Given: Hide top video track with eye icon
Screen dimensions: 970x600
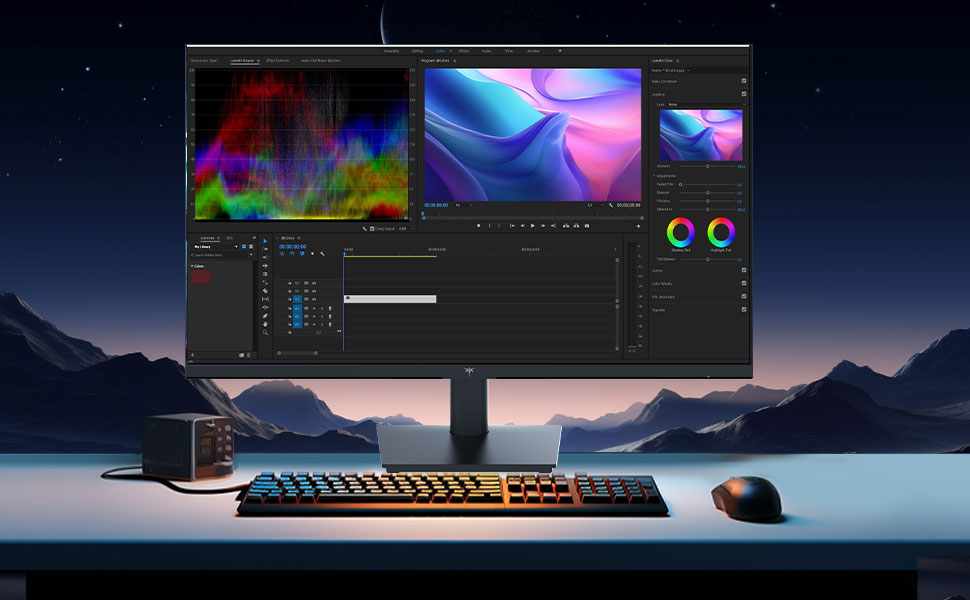Looking at the screenshot, I should [x=314, y=283].
